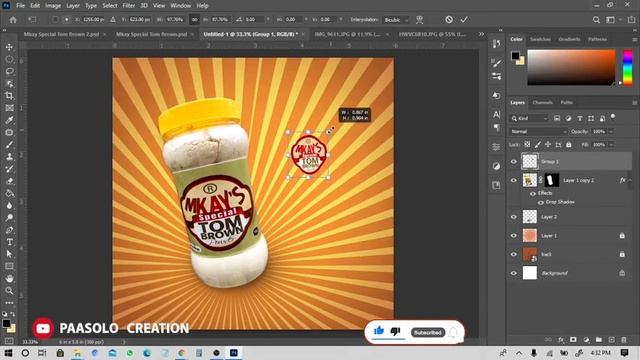Select the Eyedropper tool
Screen dimensions: 640x360
click(9, 120)
